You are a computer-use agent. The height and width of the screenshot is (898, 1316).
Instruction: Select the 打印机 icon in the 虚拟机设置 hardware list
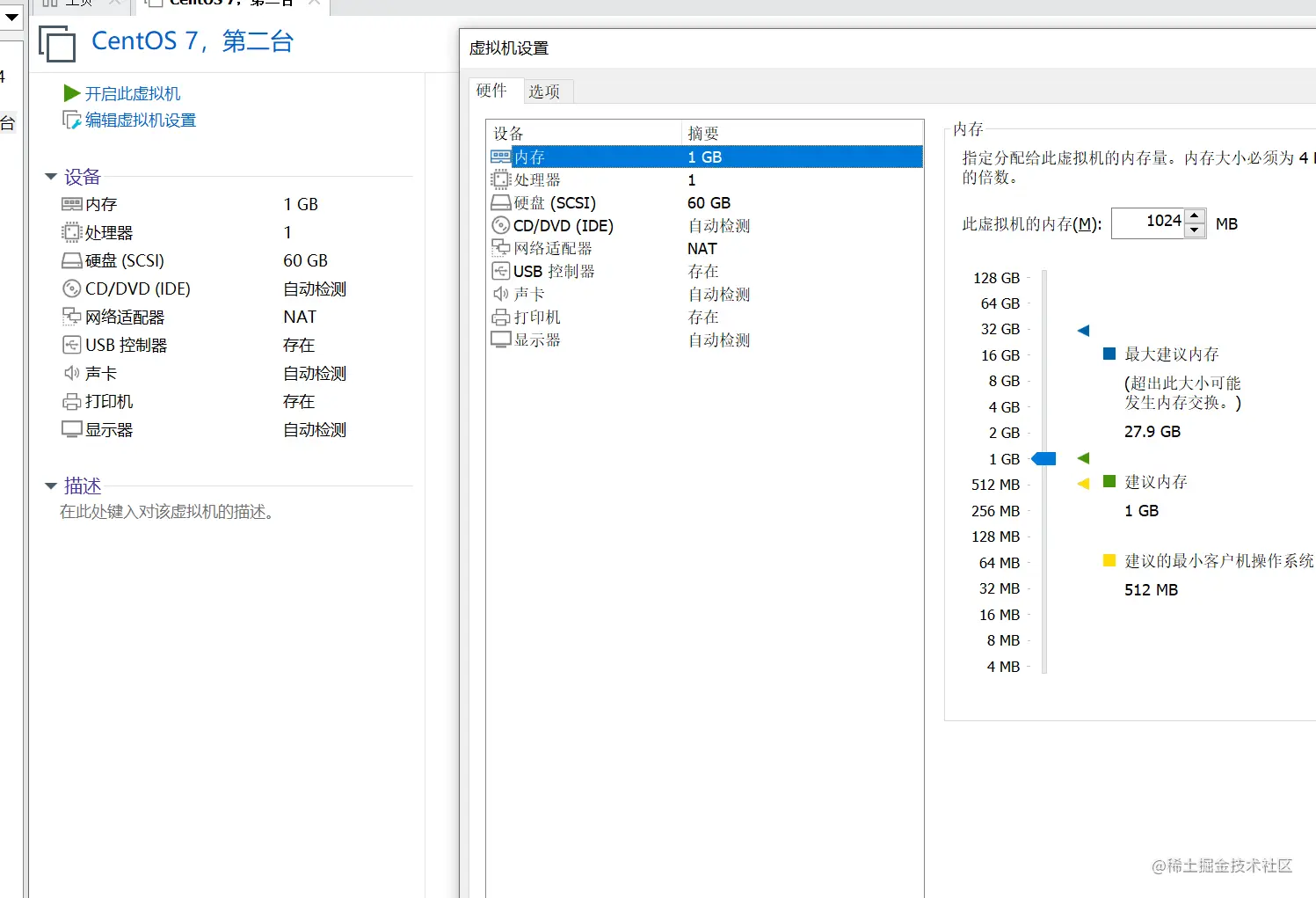click(501, 317)
